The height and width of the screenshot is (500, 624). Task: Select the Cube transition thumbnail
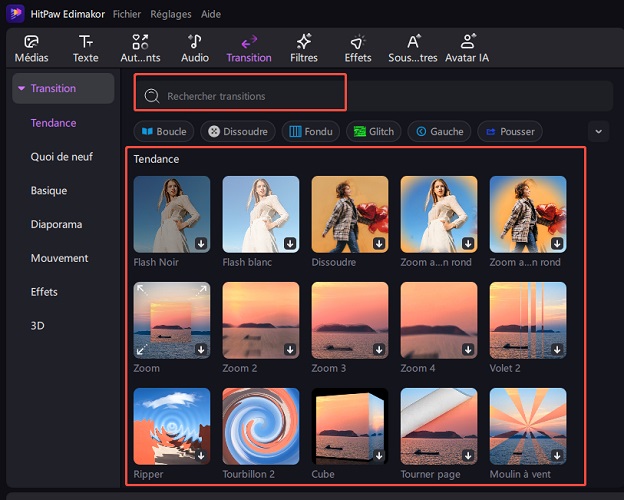[x=350, y=426]
